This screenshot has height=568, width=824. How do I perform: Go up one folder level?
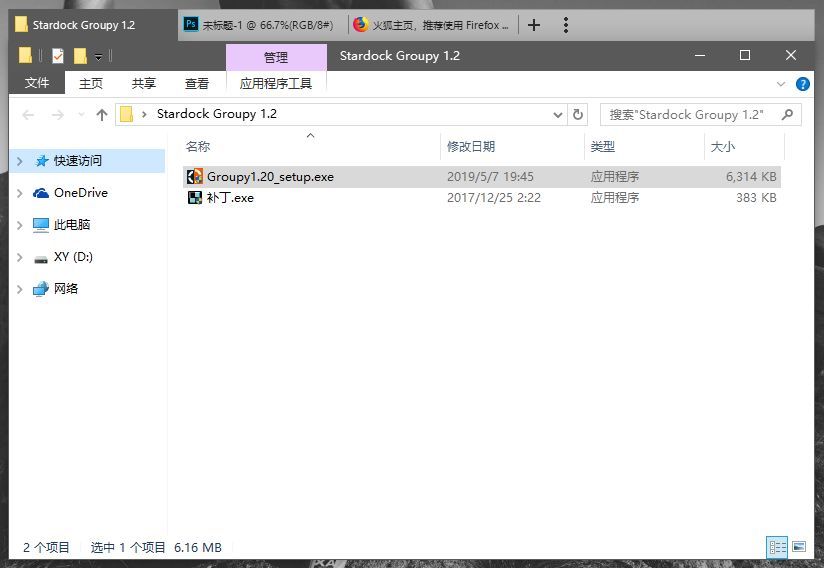(102, 115)
